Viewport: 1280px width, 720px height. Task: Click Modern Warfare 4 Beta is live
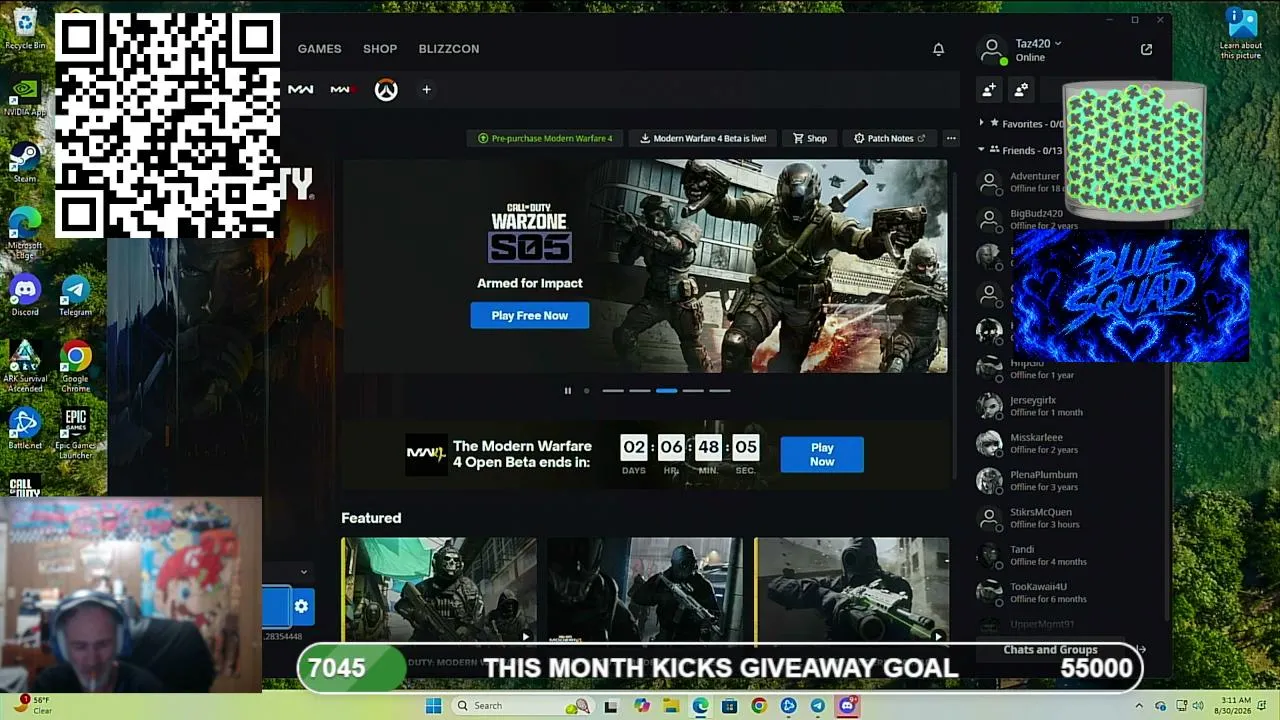click(x=703, y=138)
